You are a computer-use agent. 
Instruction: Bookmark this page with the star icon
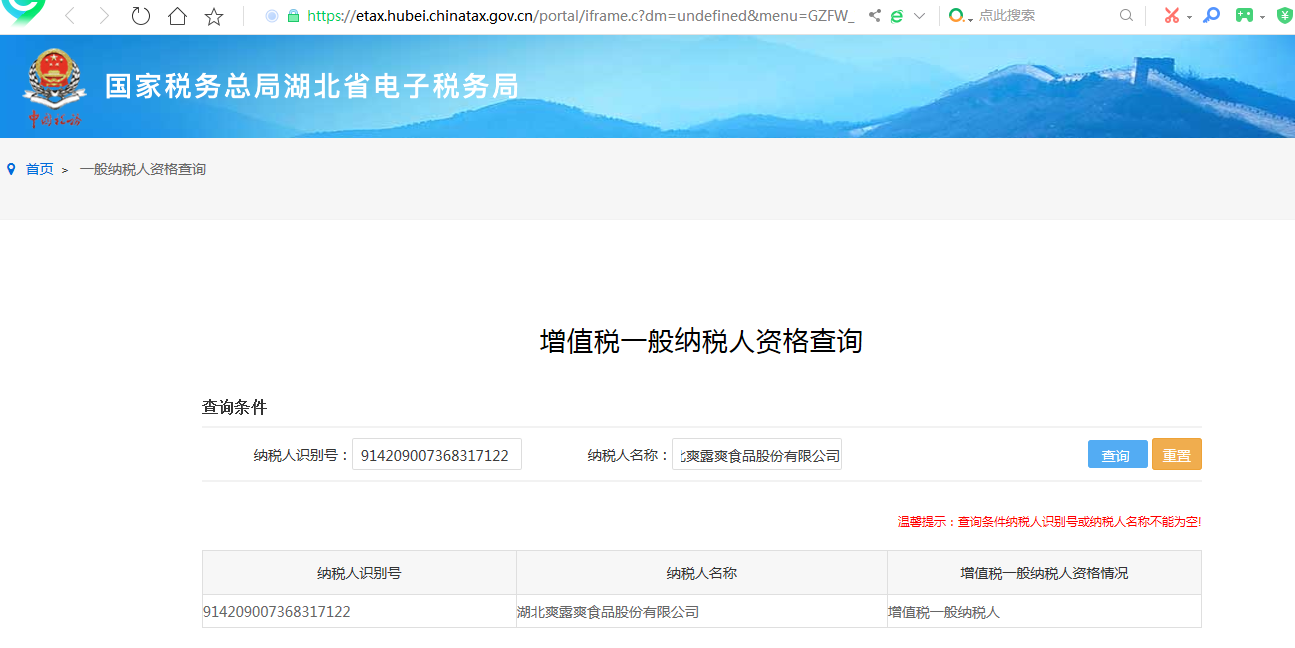(x=213, y=16)
